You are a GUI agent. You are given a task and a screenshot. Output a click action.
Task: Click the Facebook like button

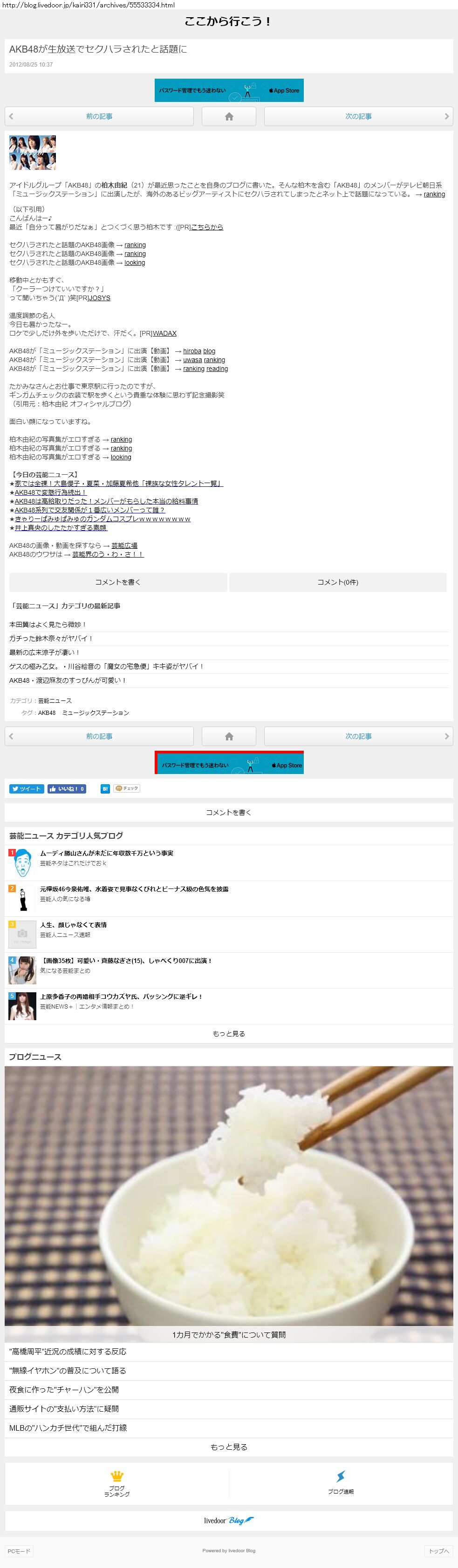66,788
